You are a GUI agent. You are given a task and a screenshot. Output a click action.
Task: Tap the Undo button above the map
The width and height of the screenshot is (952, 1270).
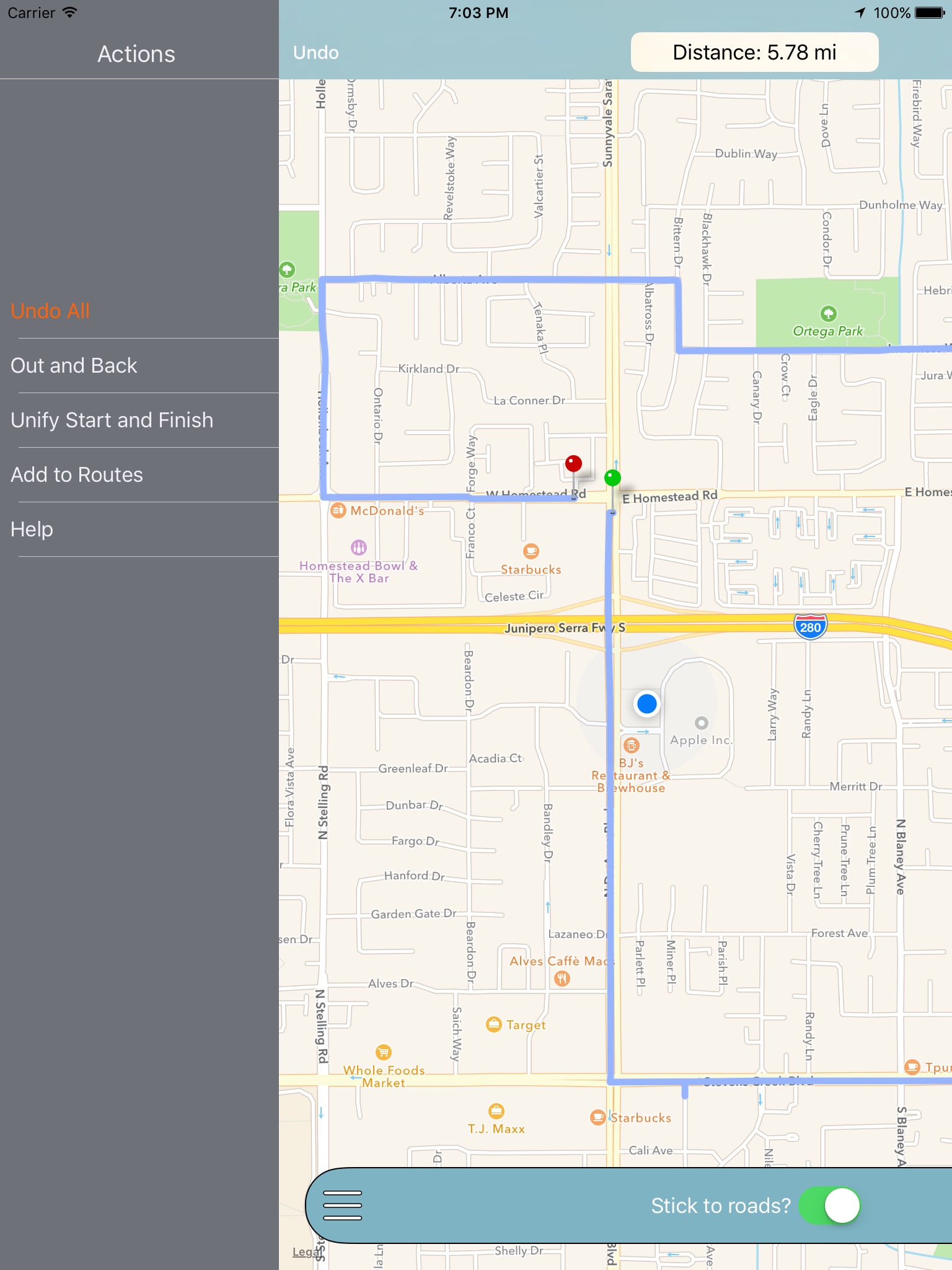(x=315, y=53)
